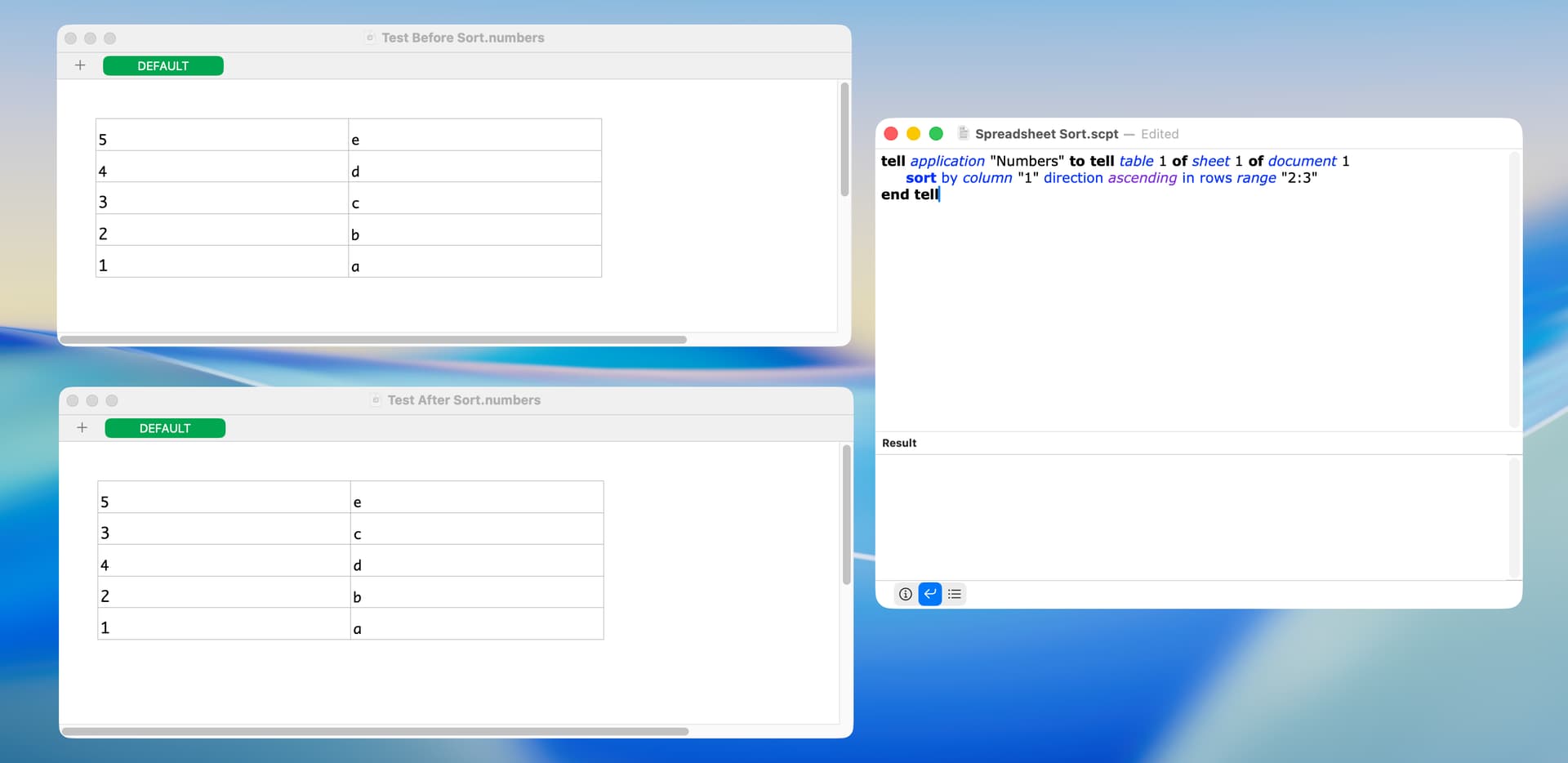The image size is (1568, 763).
Task: Click horizontal scrollbar in Test After Sort window
Action: coord(376,731)
